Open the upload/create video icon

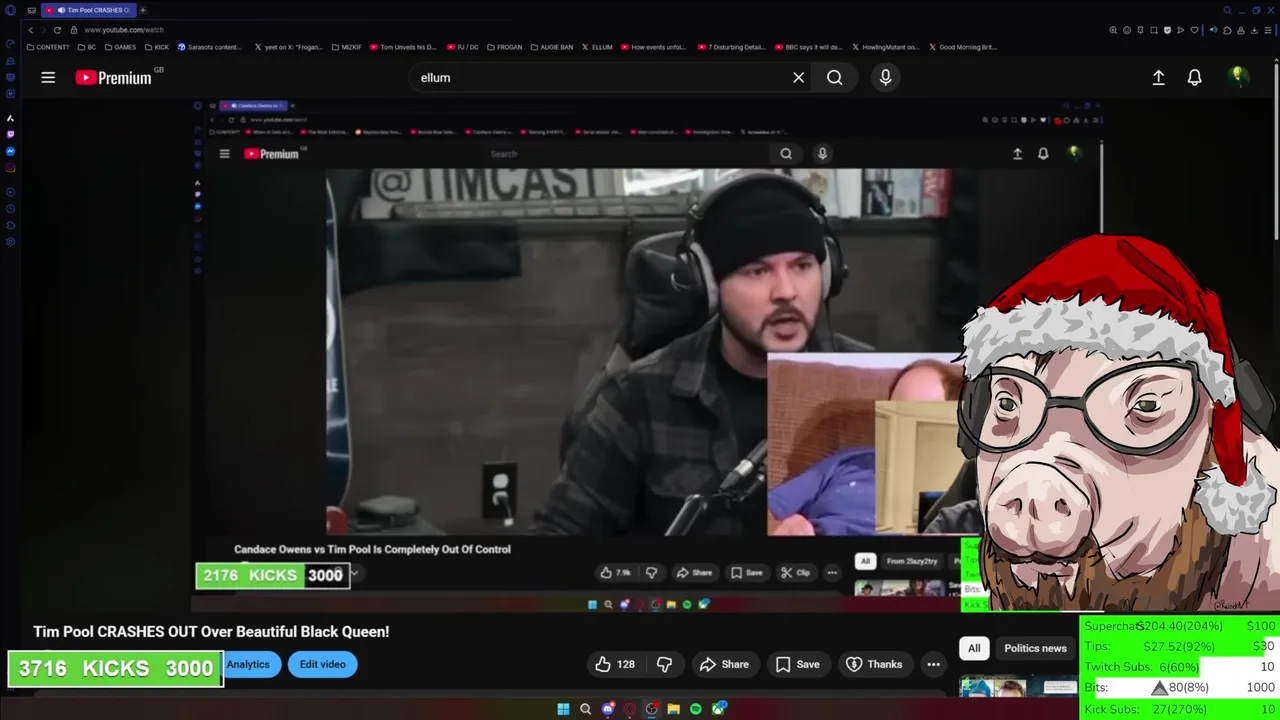coord(1158,77)
